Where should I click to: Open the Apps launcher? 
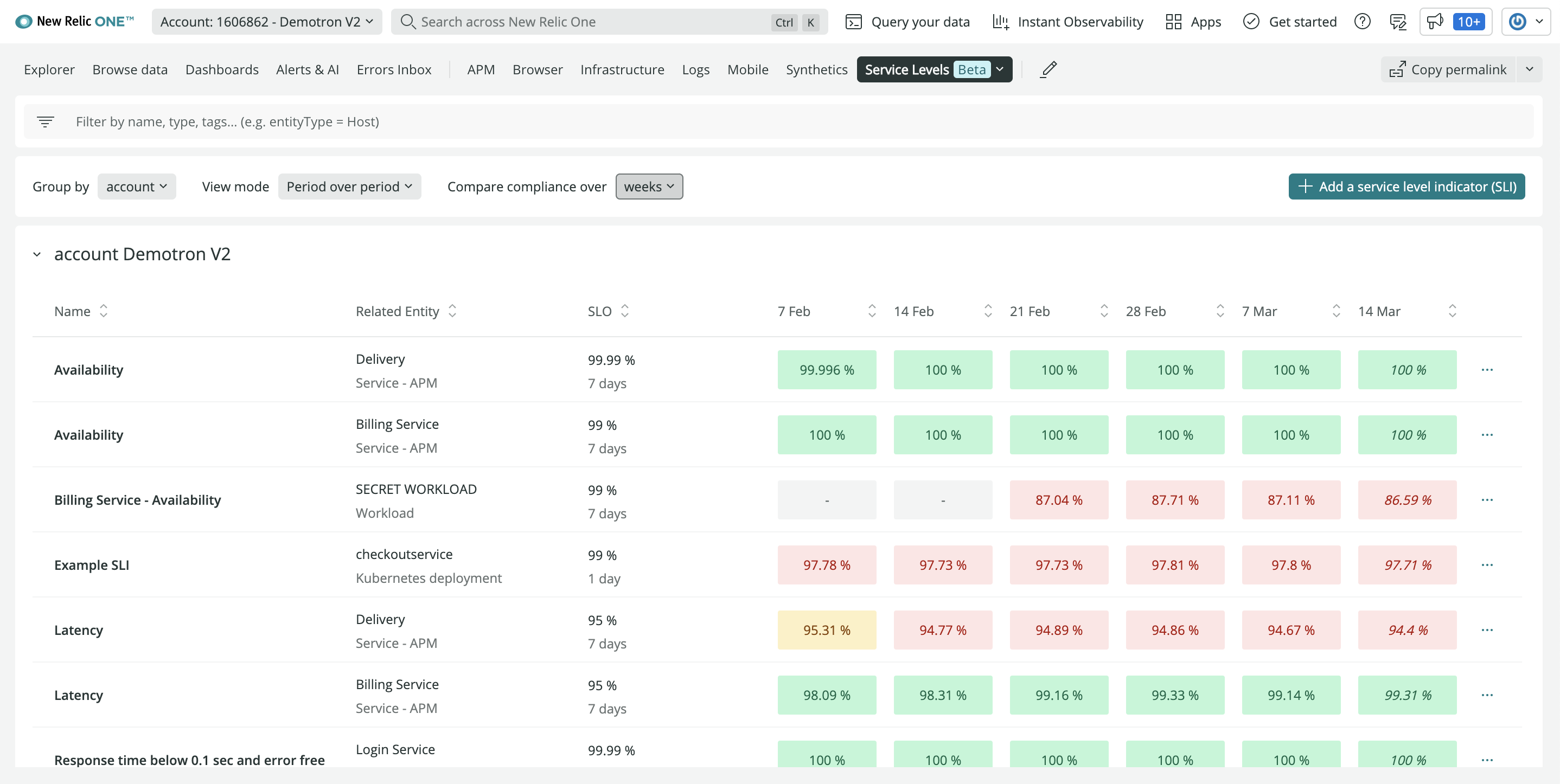(1193, 22)
